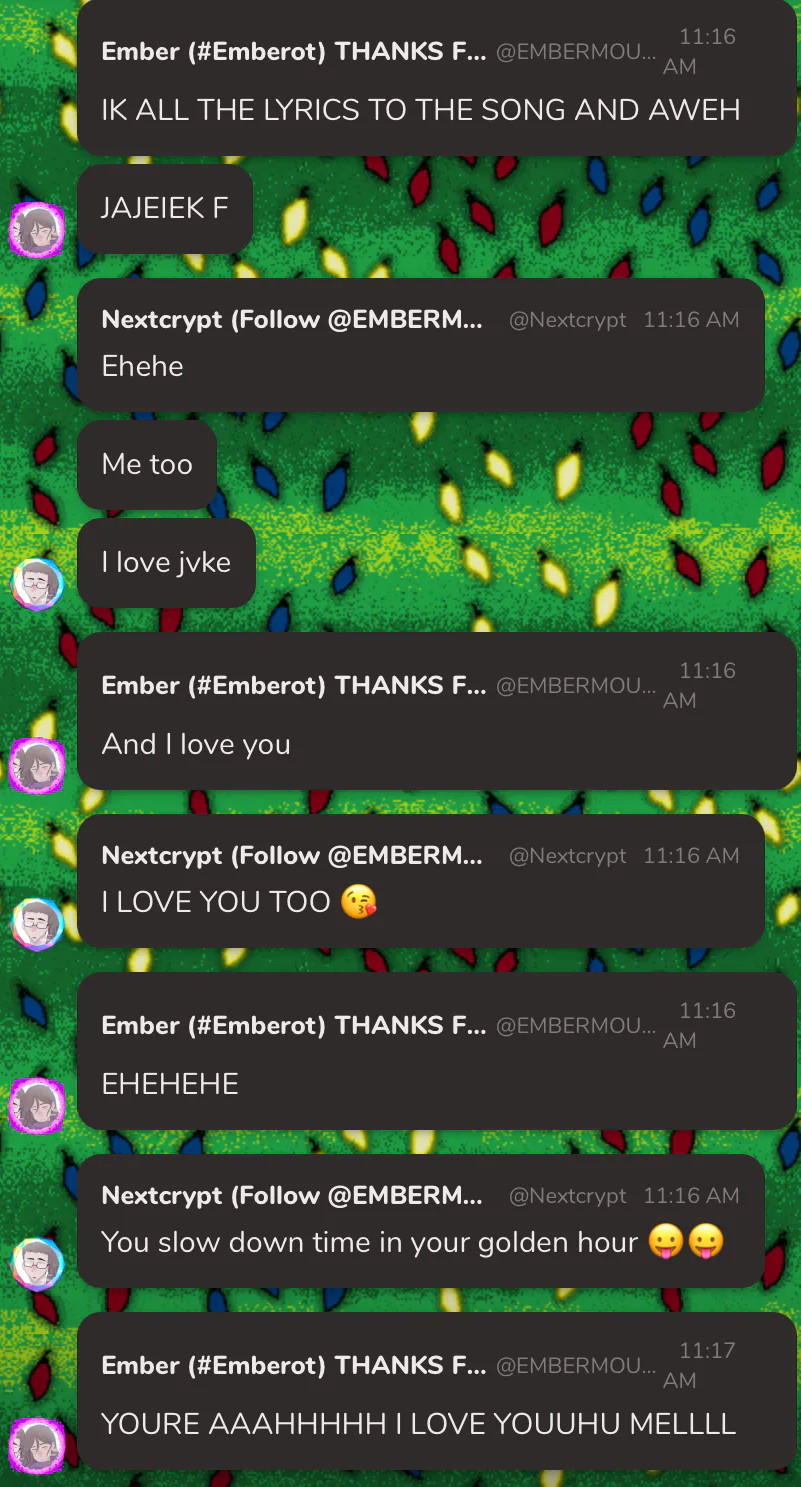801x1487 pixels.
Task: Select the I love jvke message bubble
Action: (166, 562)
